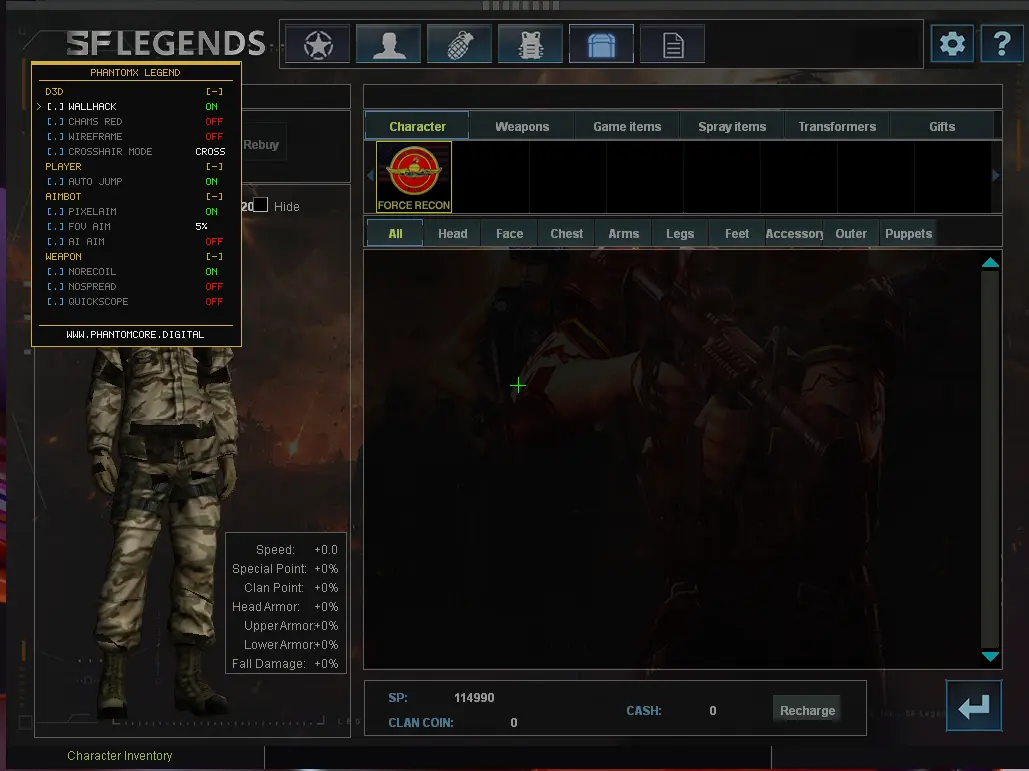Open the grenade weapons shop icon
The height and width of the screenshot is (771, 1029).
pos(459,45)
